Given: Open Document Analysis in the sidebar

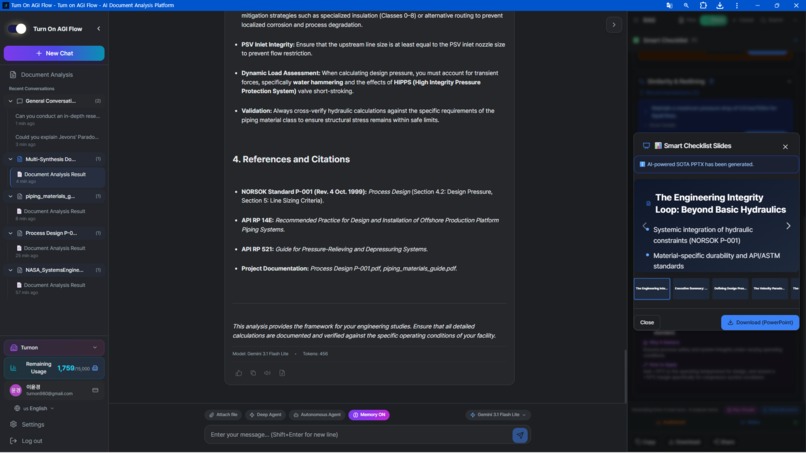Looking at the screenshot, I should (x=47, y=75).
